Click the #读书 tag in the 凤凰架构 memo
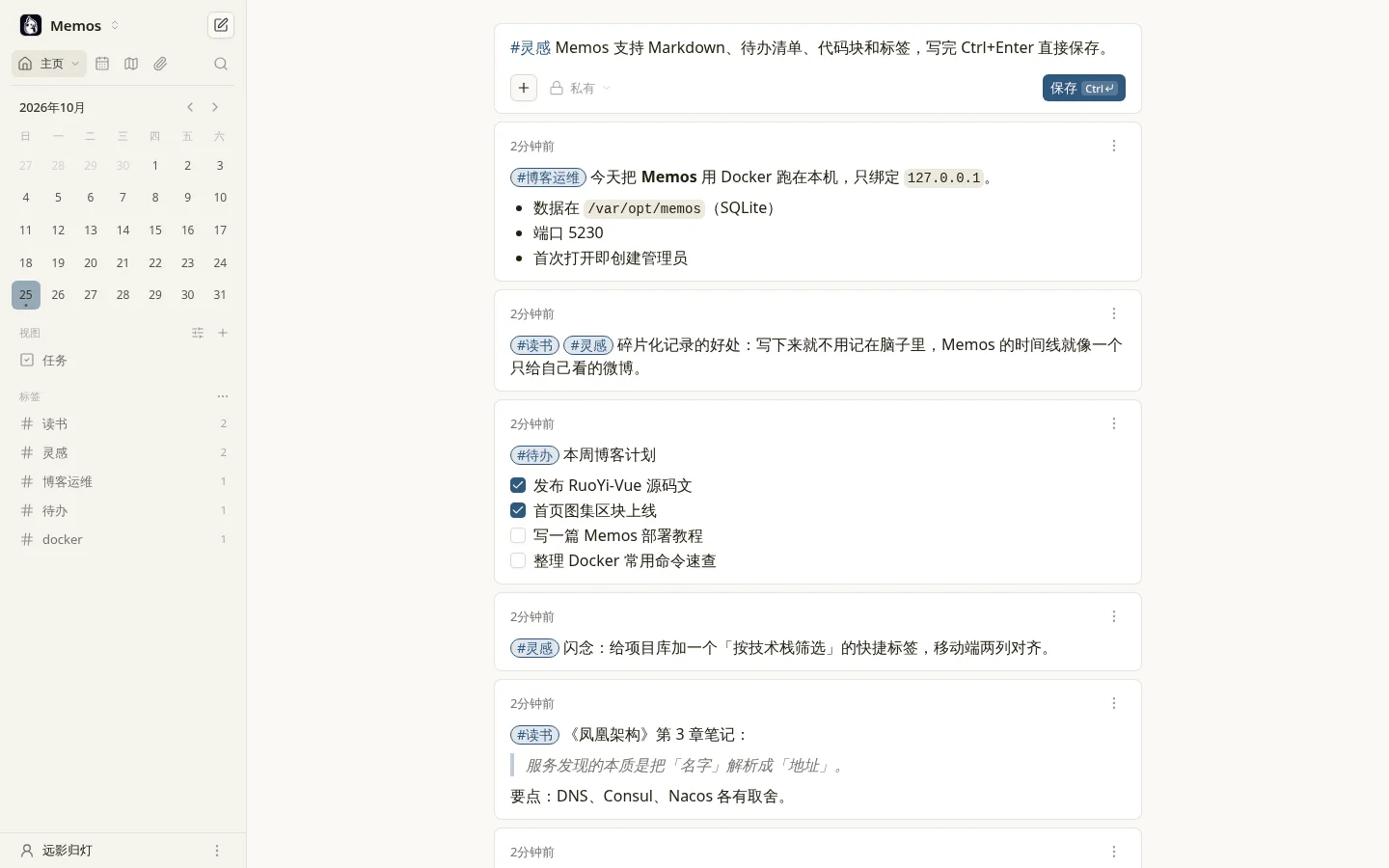This screenshot has width=1389, height=868. [x=534, y=735]
